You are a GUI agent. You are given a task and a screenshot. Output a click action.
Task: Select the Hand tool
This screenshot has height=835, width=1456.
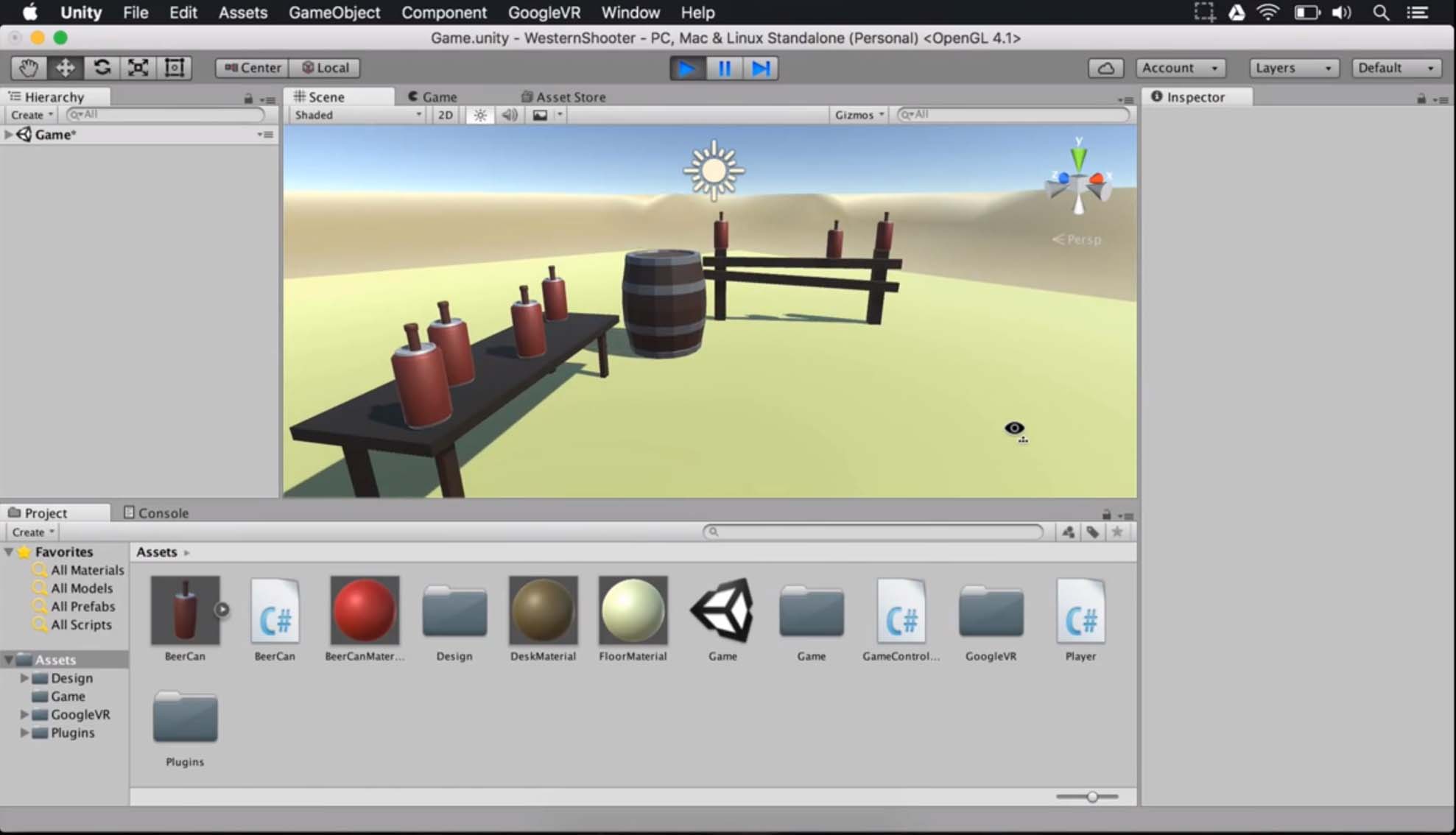click(x=28, y=67)
